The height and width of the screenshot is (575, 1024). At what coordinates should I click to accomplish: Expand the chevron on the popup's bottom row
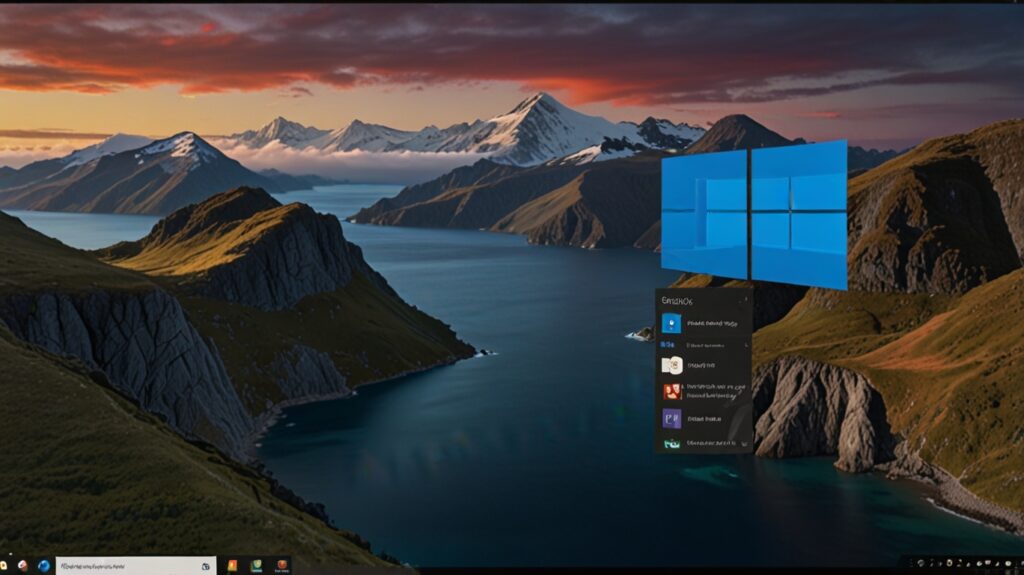point(745,444)
